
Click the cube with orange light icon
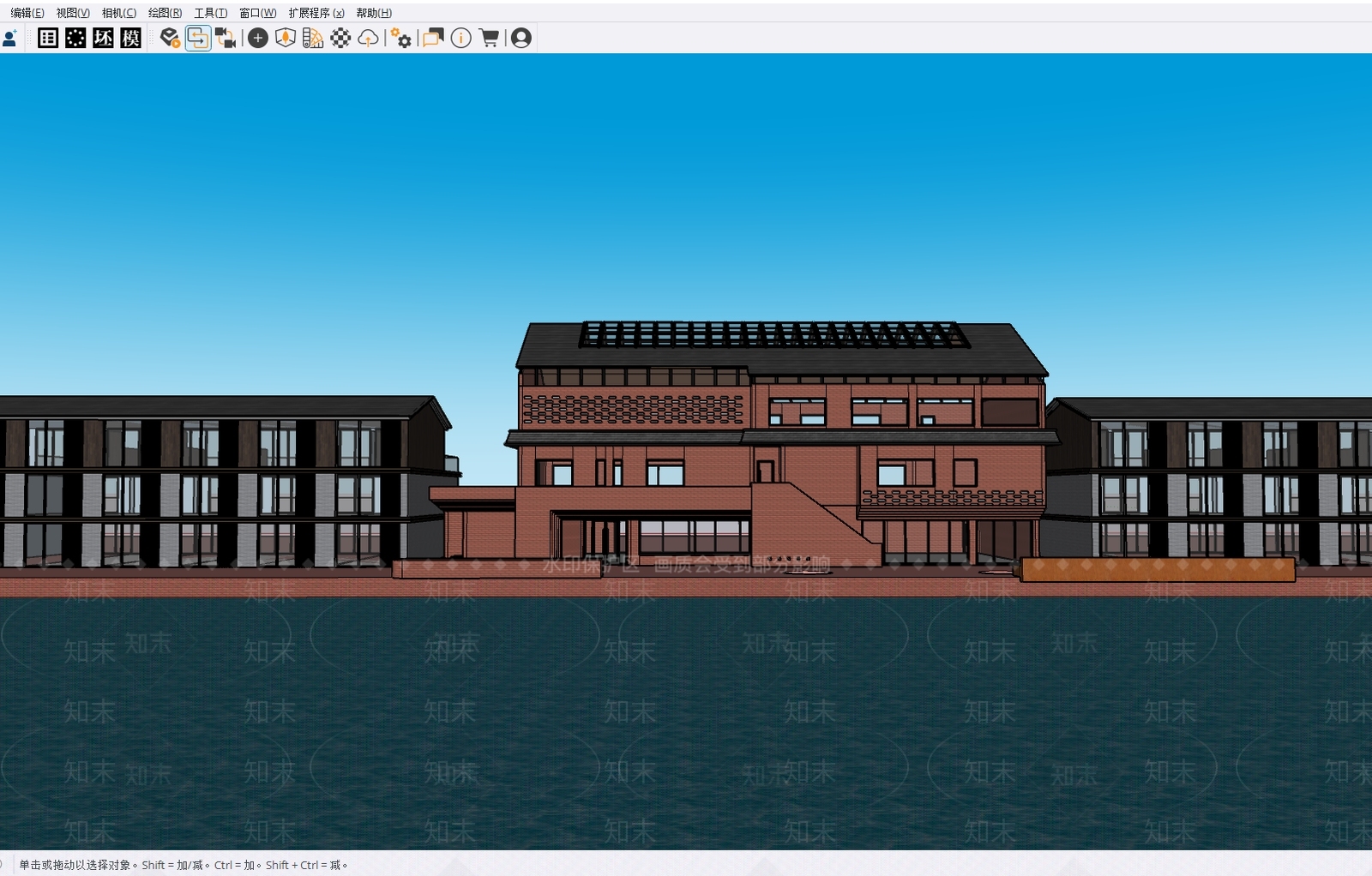point(286,38)
